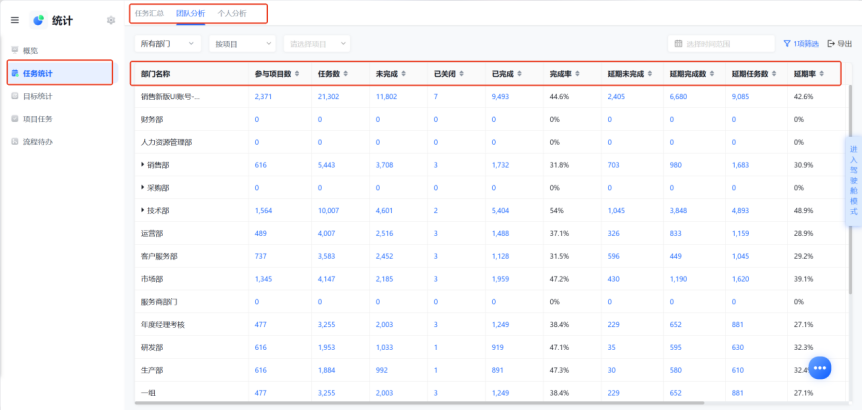Sort by 延期率 using its sort icon
Screen dimensions: 863x410
point(821,74)
